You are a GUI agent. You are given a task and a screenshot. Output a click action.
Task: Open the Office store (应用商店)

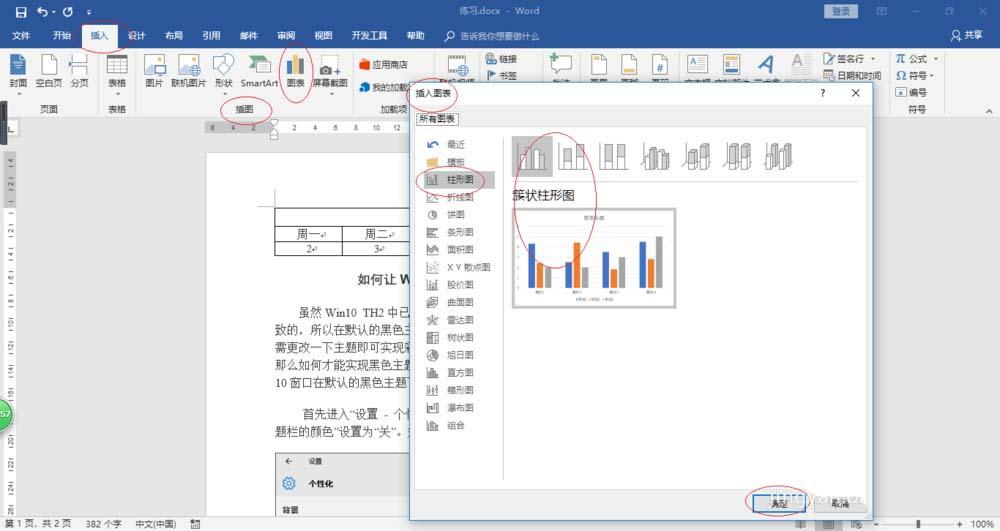pyautogui.click(x=383, y=64)
